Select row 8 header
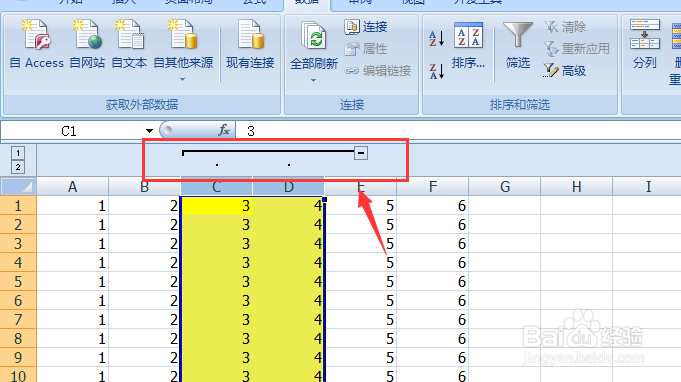 18,339
